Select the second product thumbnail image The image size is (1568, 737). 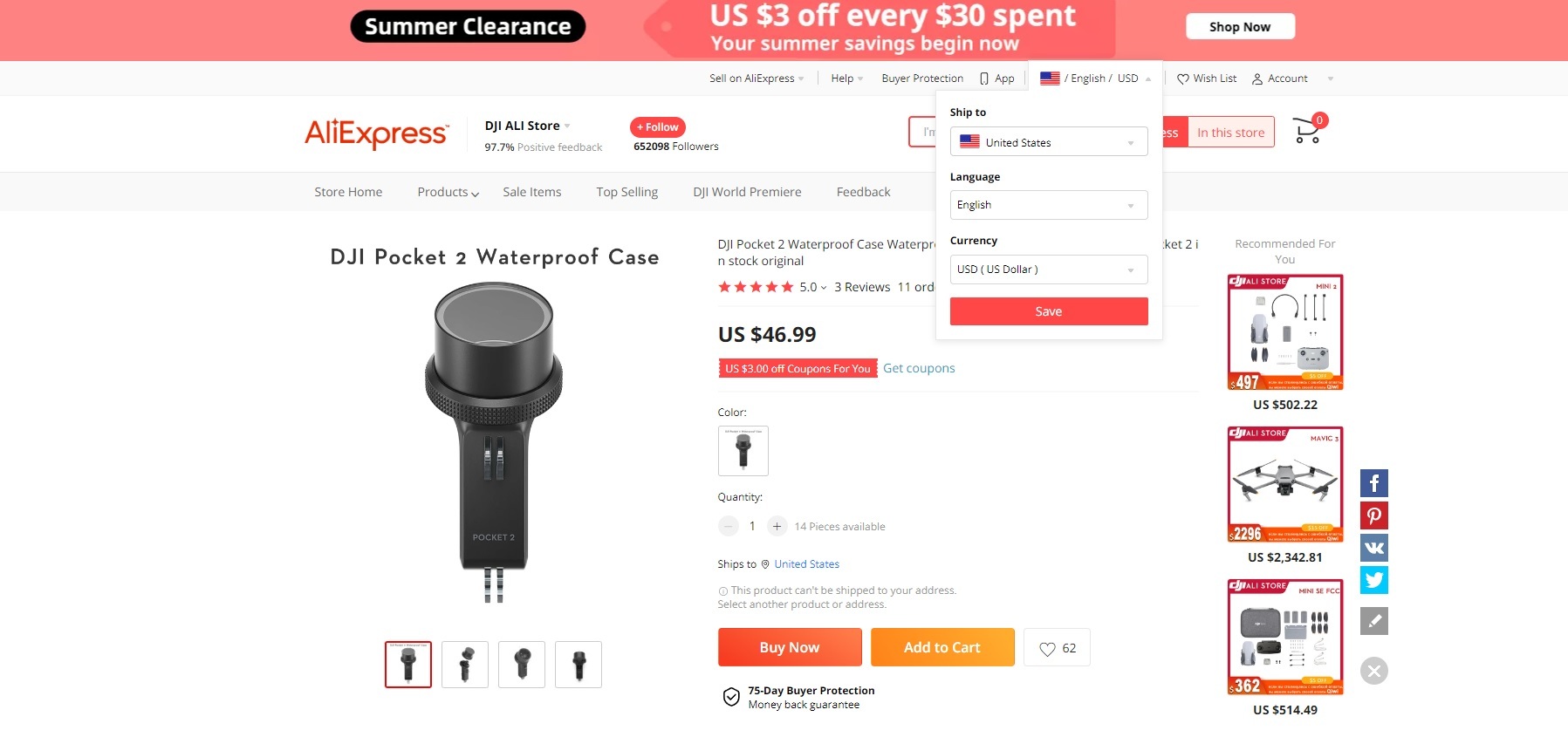(x=465, y=665)
